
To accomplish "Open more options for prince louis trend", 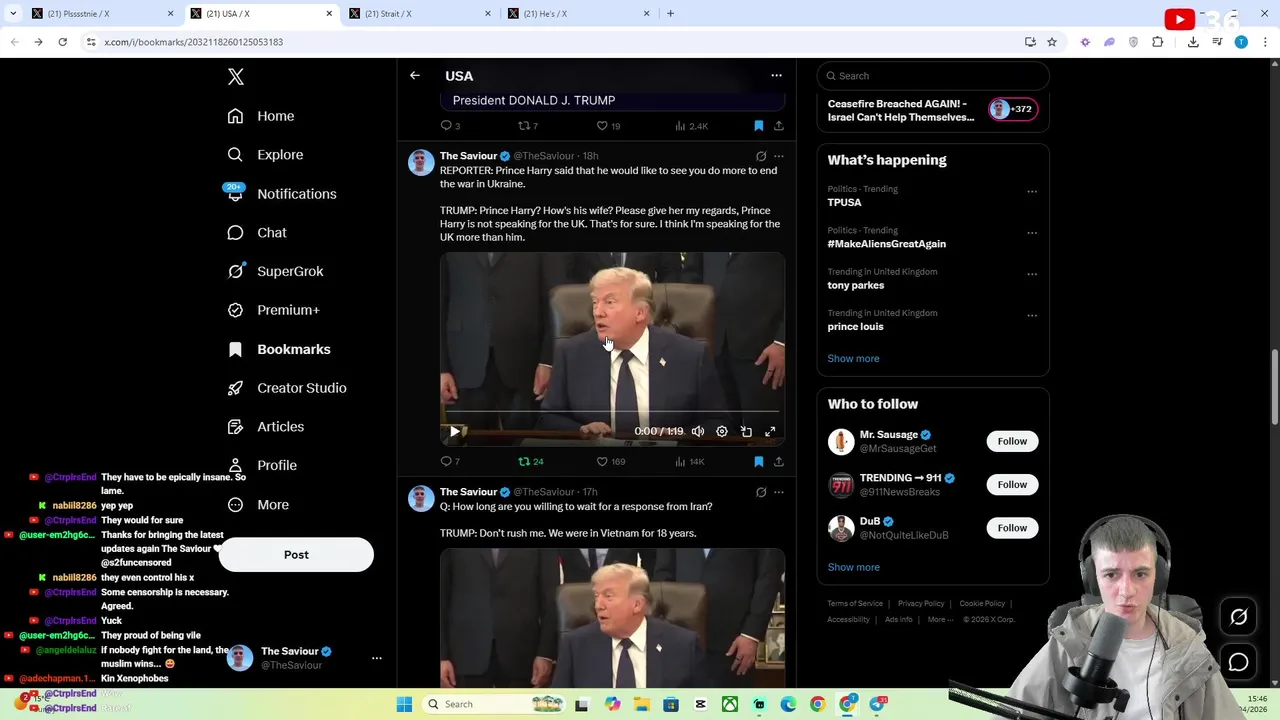I will 1032,316.
